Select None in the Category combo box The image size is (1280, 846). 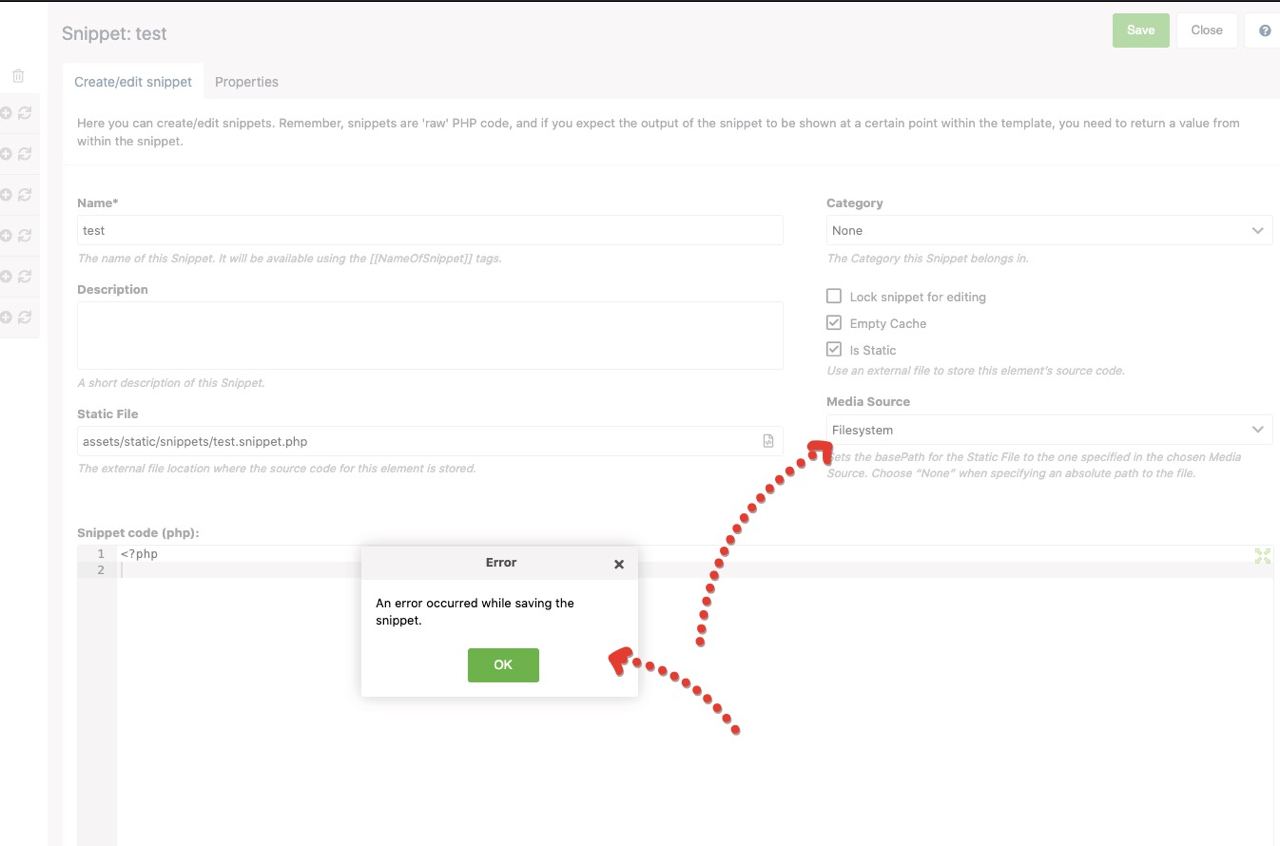pos(1048,230)
